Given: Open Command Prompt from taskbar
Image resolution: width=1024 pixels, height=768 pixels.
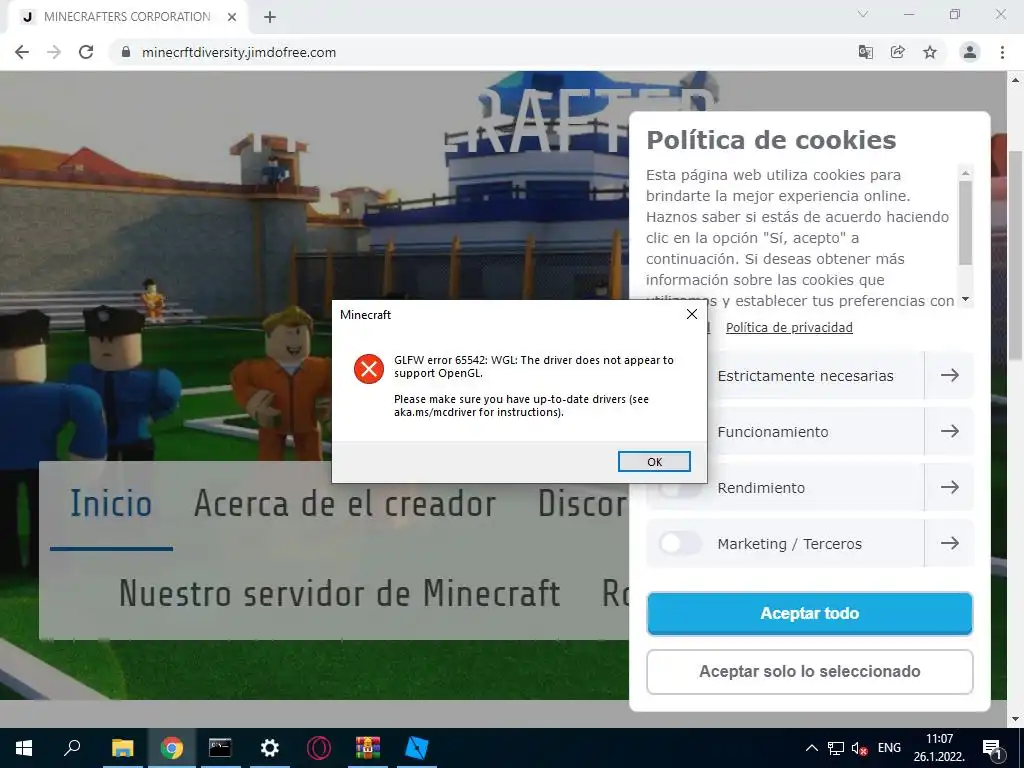Looking at the screenshot, I should point(220,748).
